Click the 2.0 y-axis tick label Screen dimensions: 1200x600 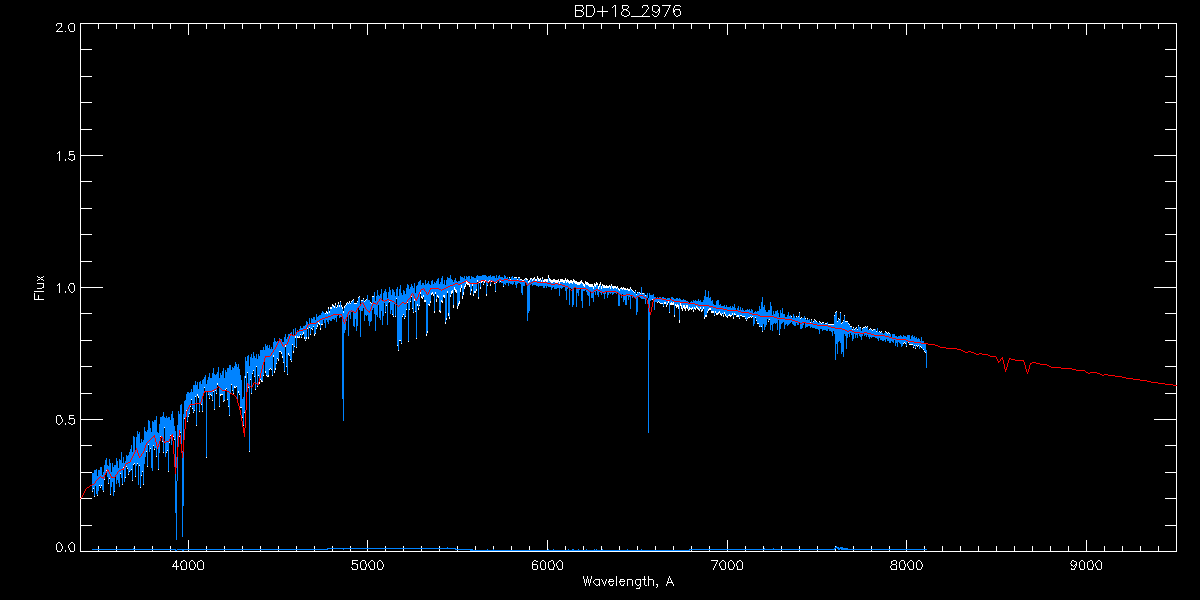(x=66, y=27)
